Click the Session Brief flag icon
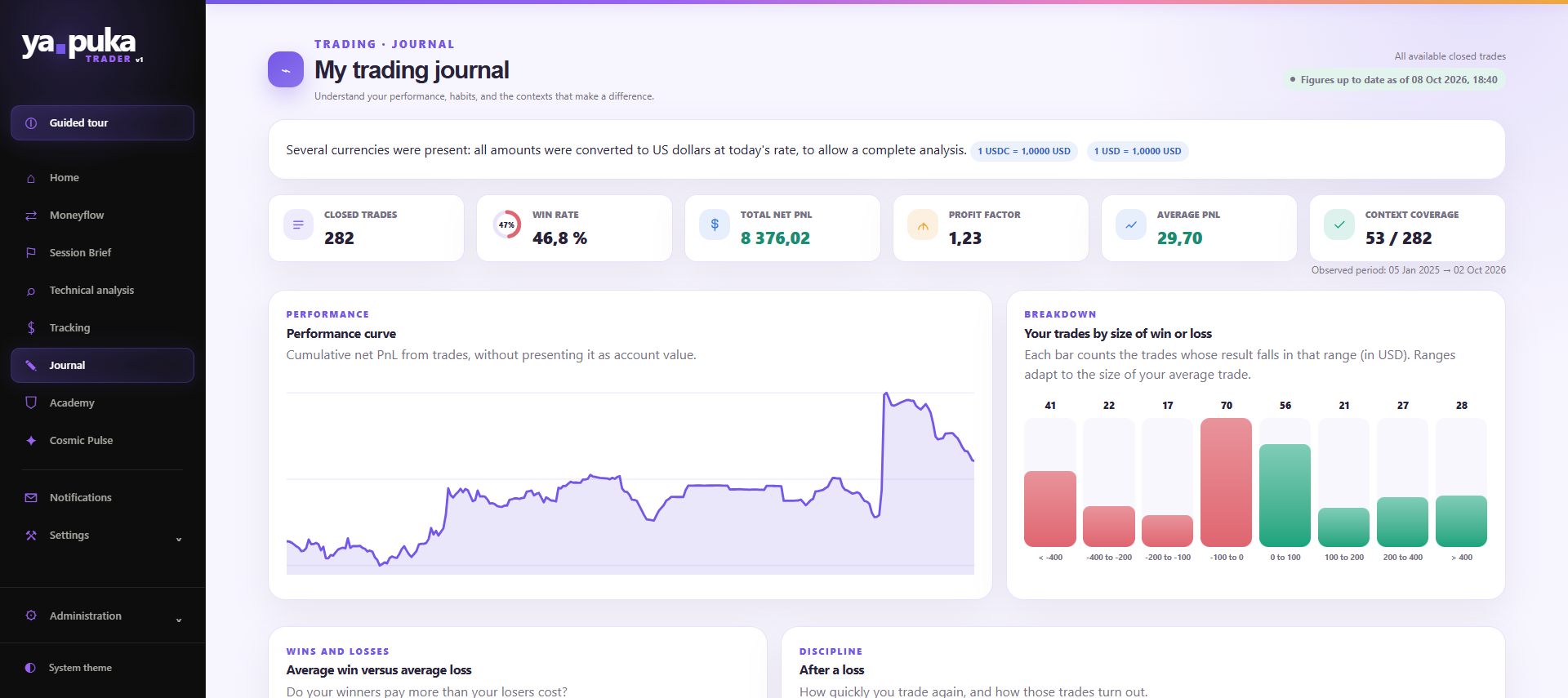 [x=31, y=253]
